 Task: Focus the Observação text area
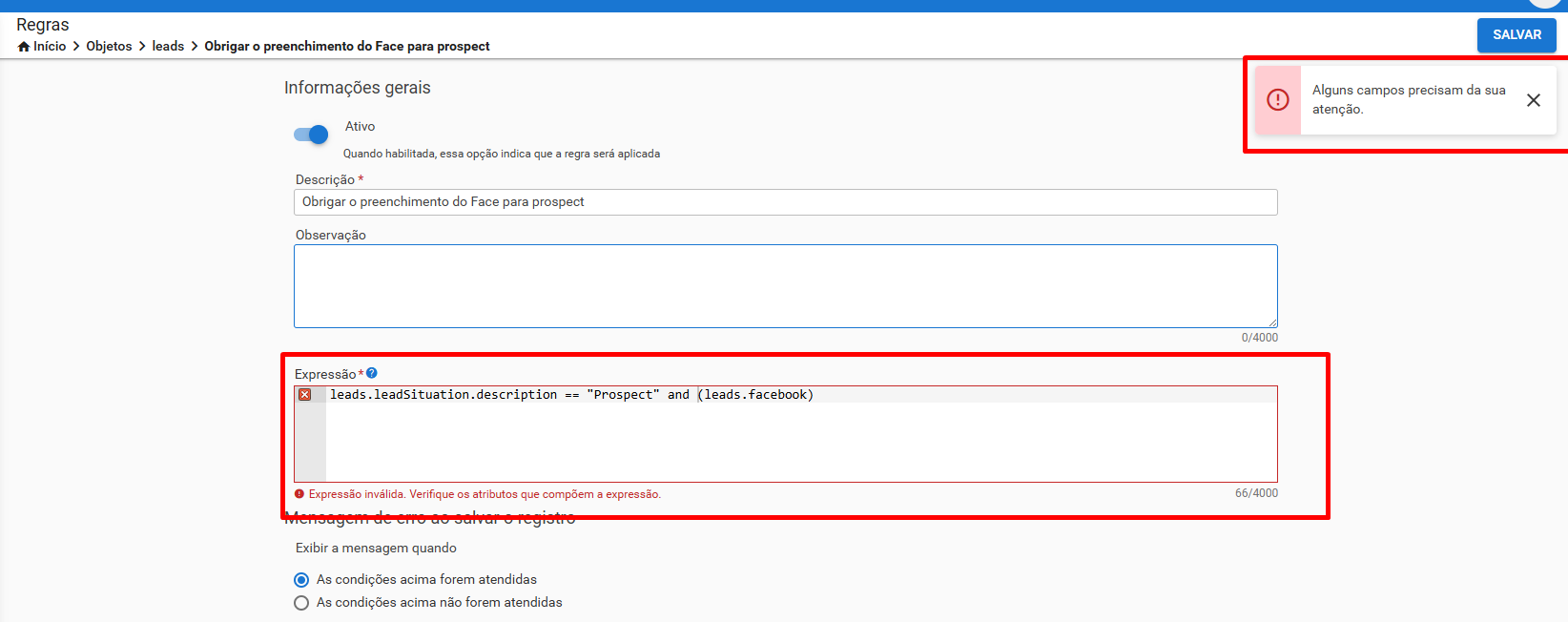785,286
